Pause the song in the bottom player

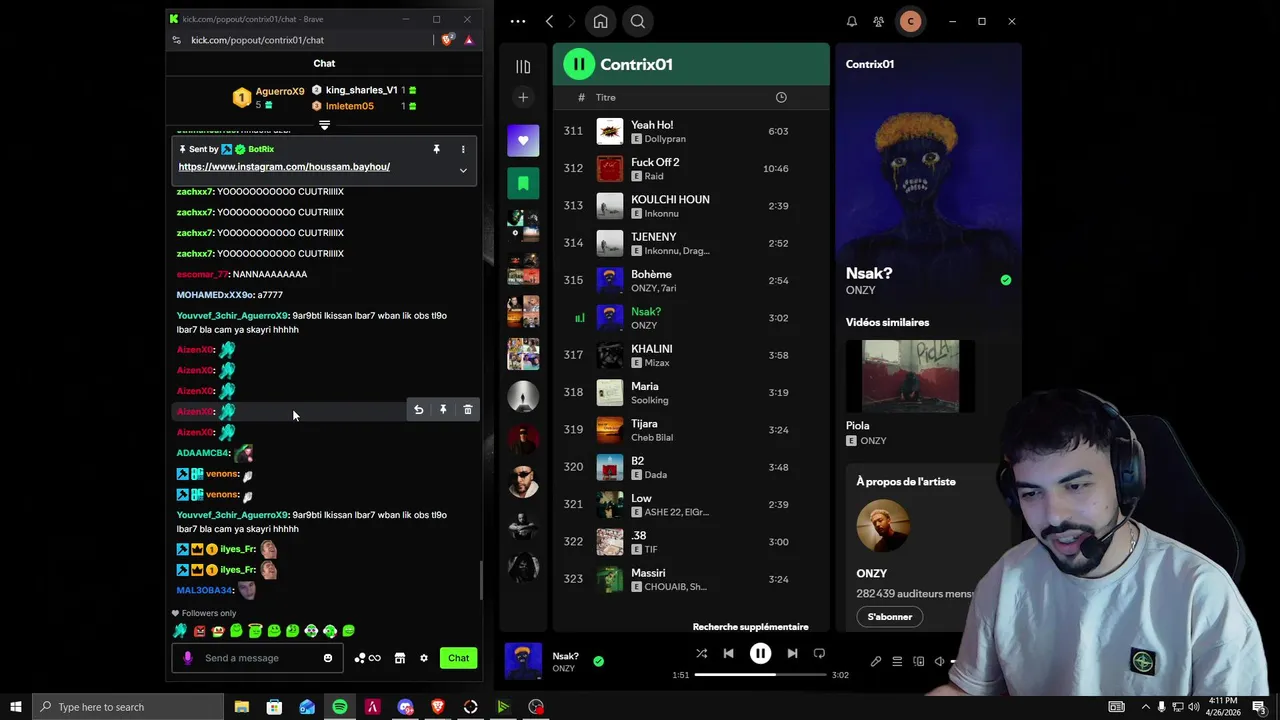click(760, 654)
